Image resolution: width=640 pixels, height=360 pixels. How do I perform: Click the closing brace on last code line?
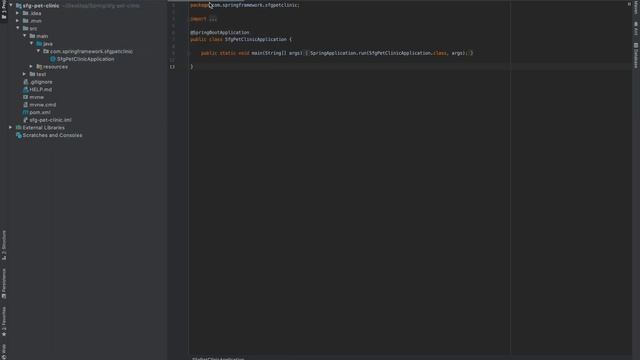click(x=192, y=67)
